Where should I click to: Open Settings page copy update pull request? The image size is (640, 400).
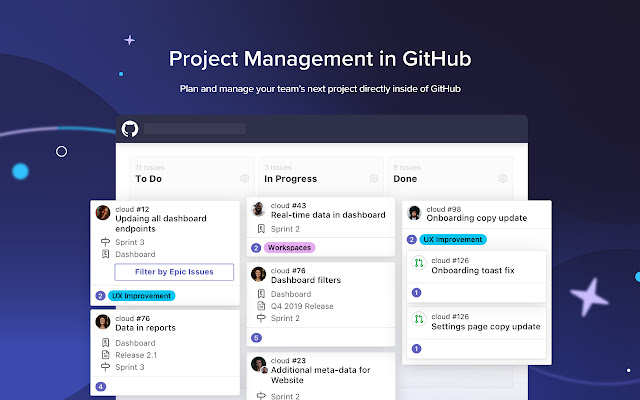[486, 327]
